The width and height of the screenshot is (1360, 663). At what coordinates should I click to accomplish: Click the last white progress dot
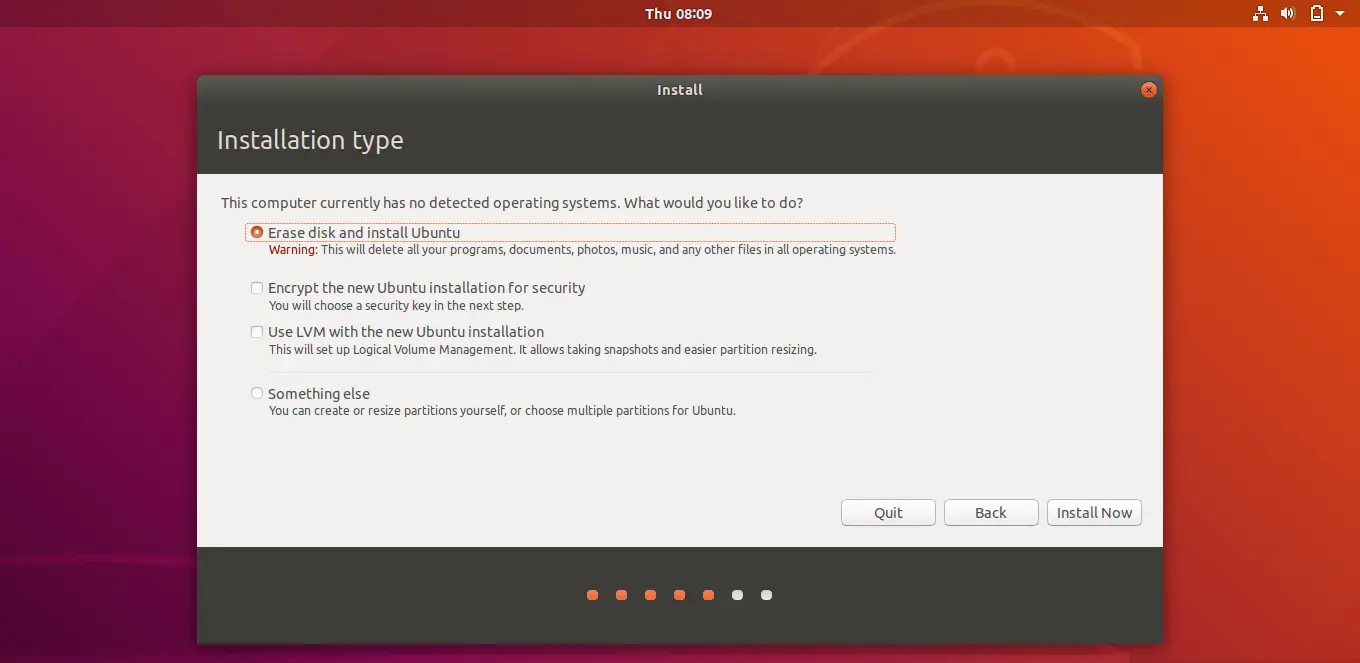pos(766,595)
